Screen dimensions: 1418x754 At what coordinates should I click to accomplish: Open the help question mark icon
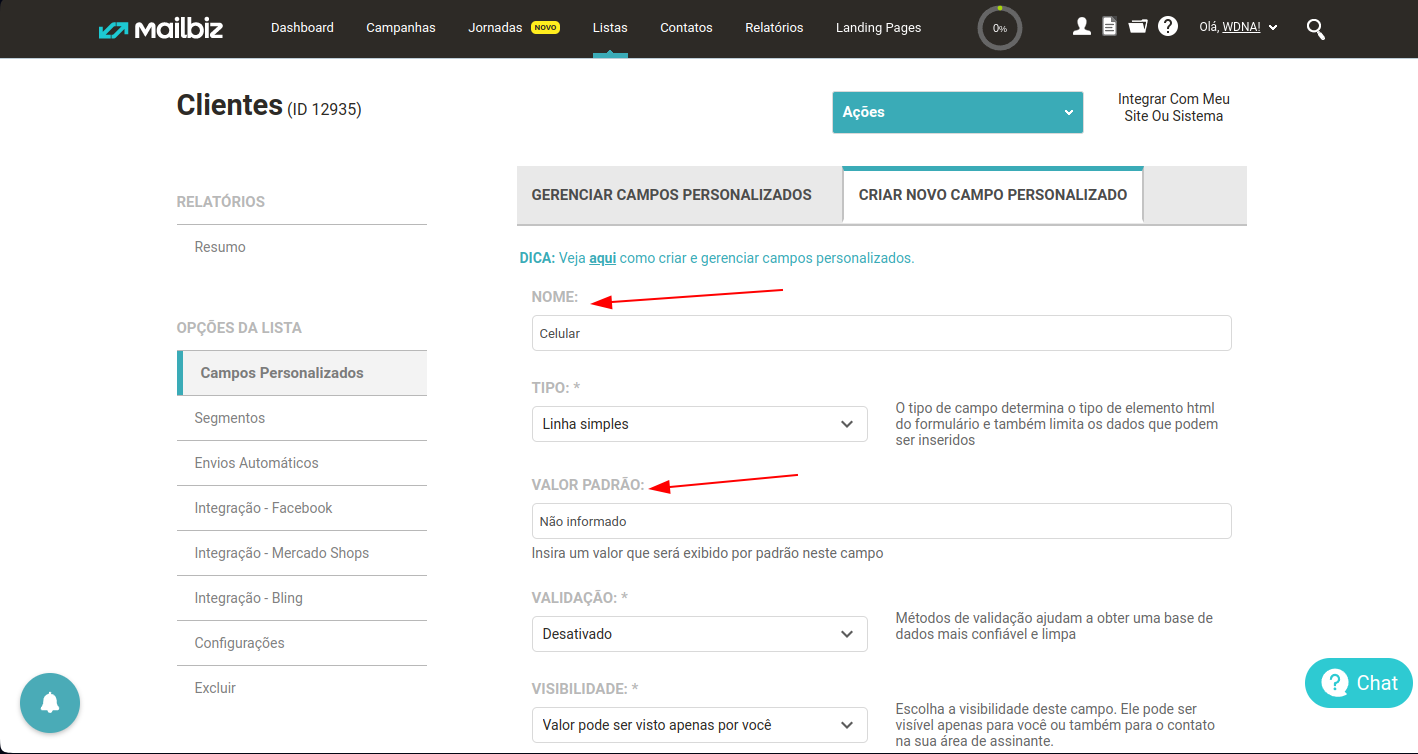pyautogui.click(x=1168, y=27)
